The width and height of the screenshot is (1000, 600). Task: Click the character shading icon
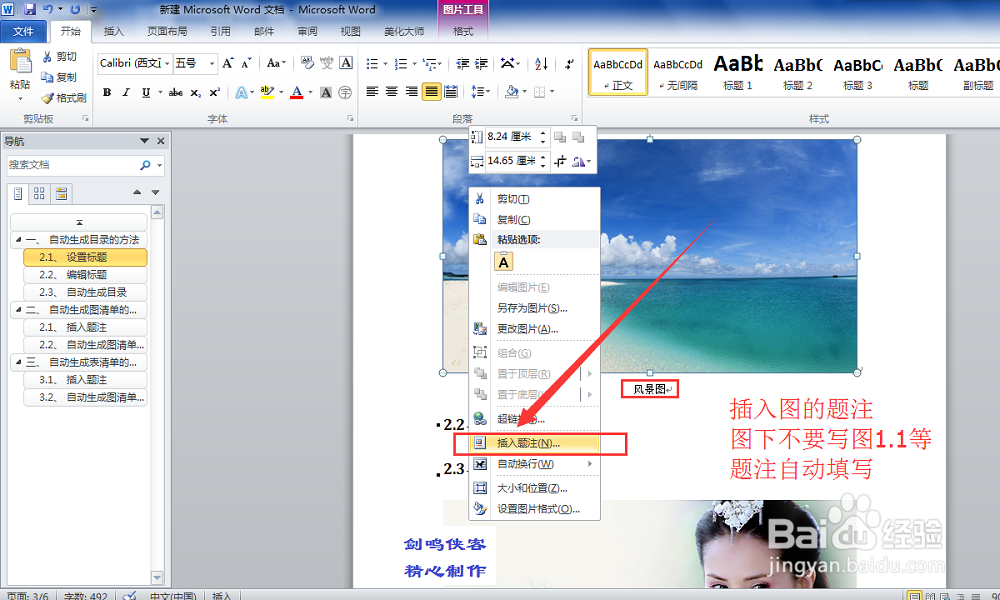[x=326, y=92]
